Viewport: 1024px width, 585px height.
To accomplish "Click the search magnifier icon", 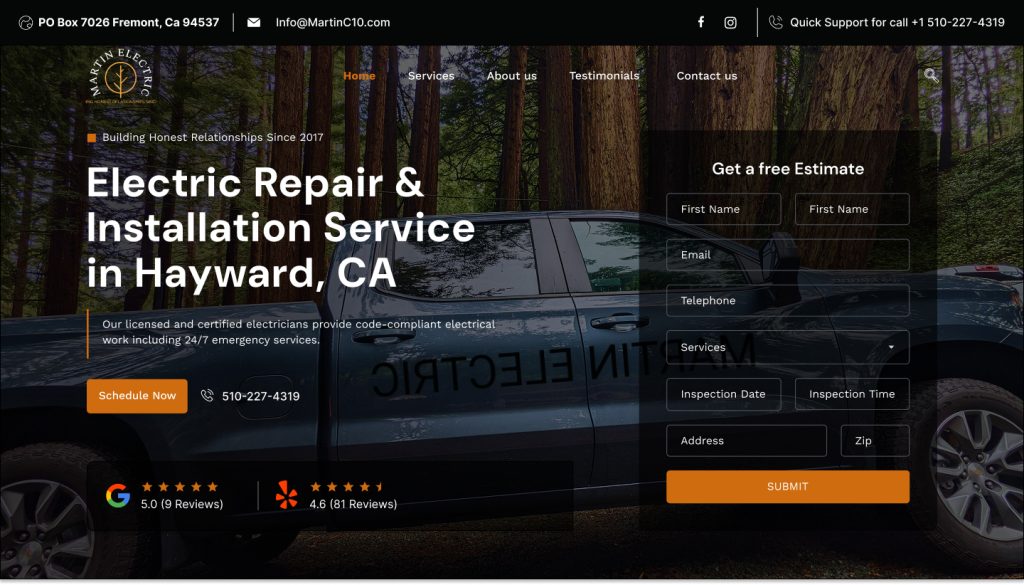I will [931, 75].
